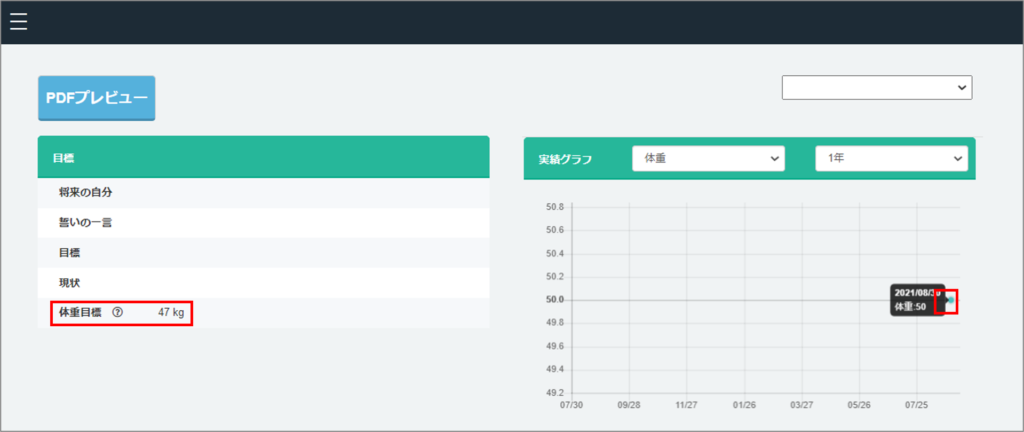Viewport: 1024px width, 432px height.
Task: Open the 体重 graph type dropdown
Action: click(708, 159)
